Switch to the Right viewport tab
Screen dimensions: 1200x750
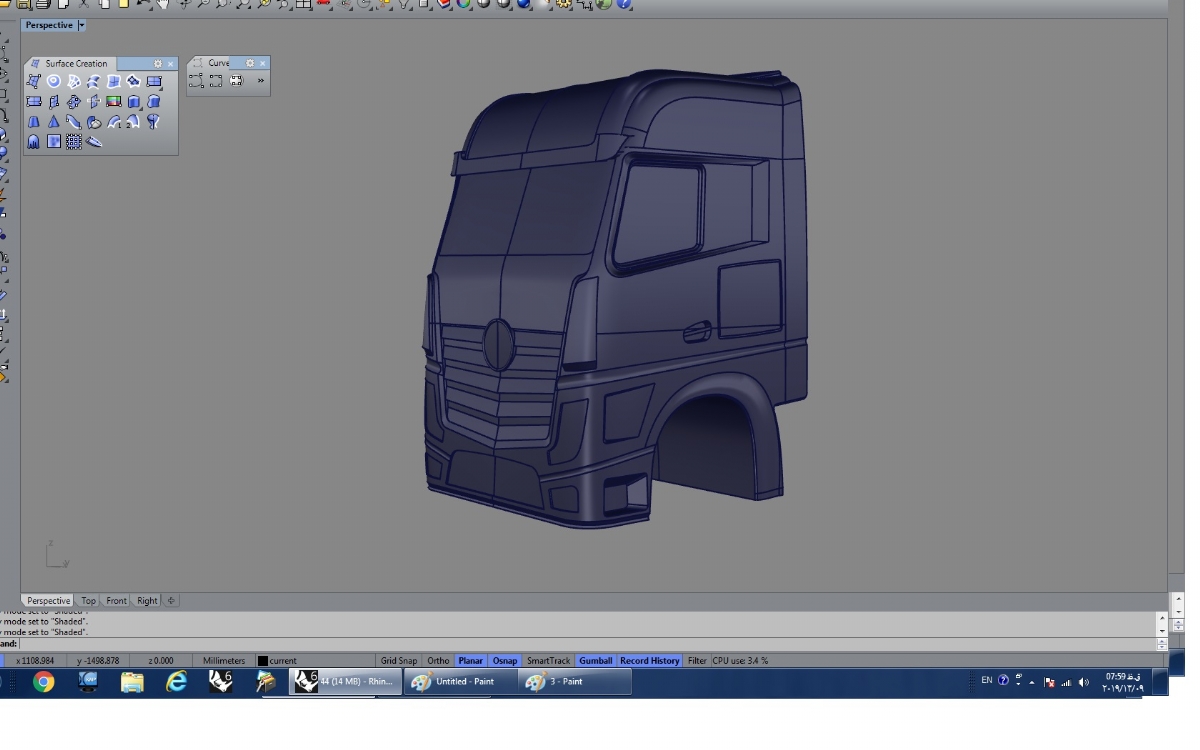(x=147, y=601)
